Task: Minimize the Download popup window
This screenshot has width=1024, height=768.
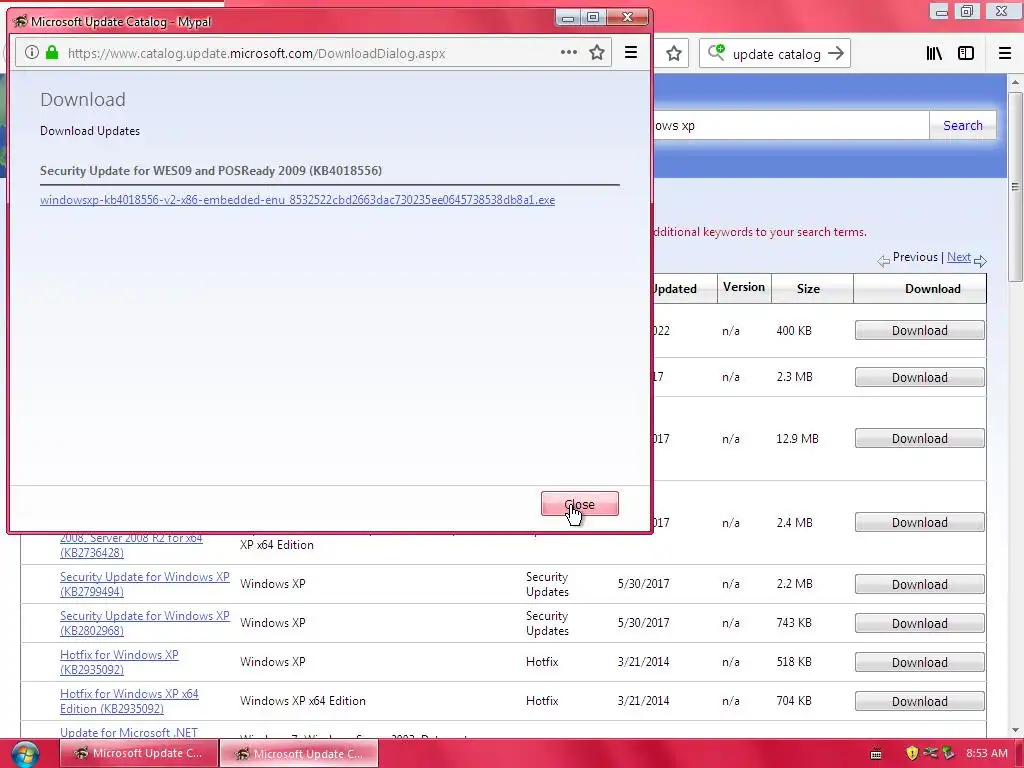Action: pos(568,18)
